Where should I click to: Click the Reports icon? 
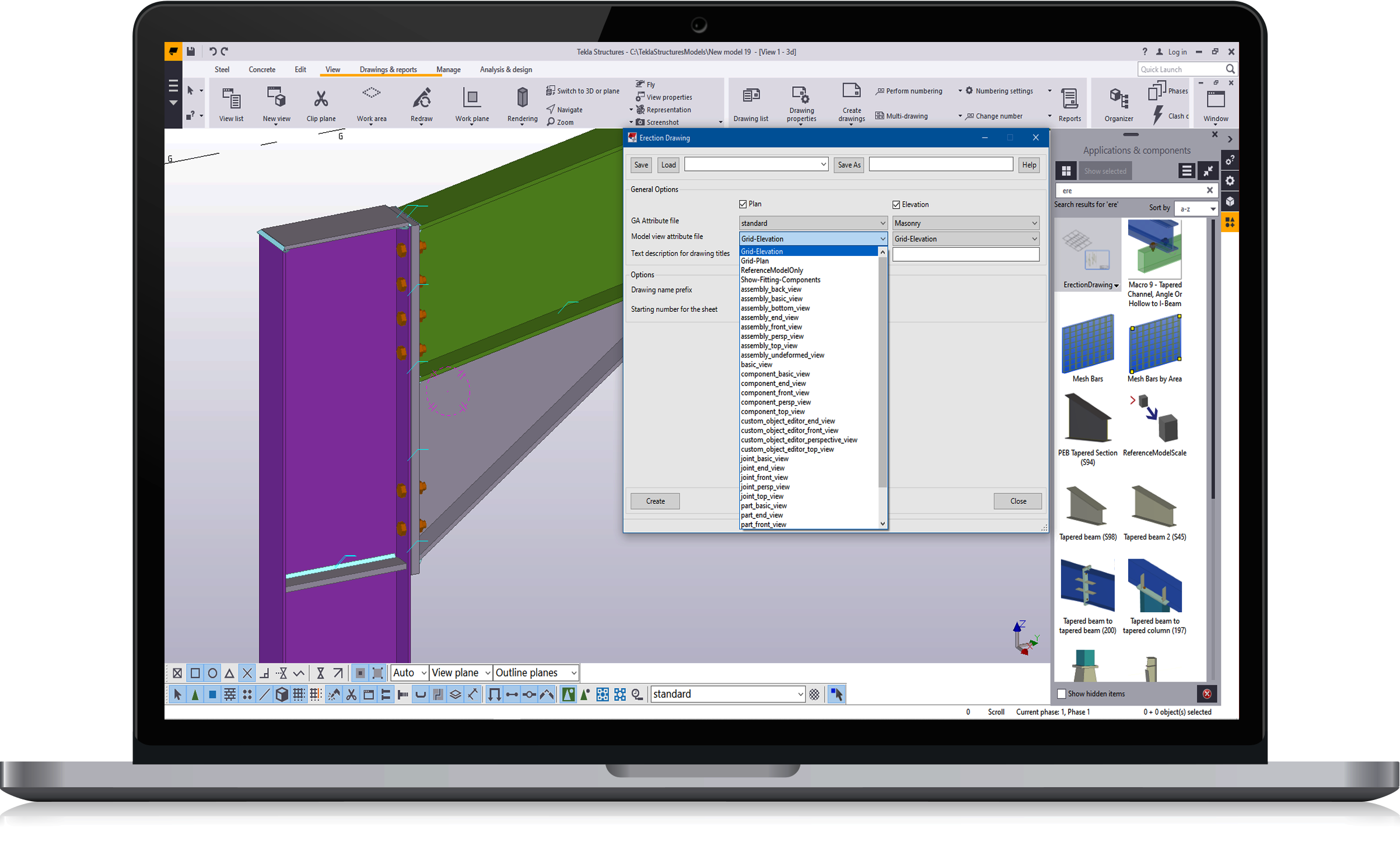point(1069,99)
